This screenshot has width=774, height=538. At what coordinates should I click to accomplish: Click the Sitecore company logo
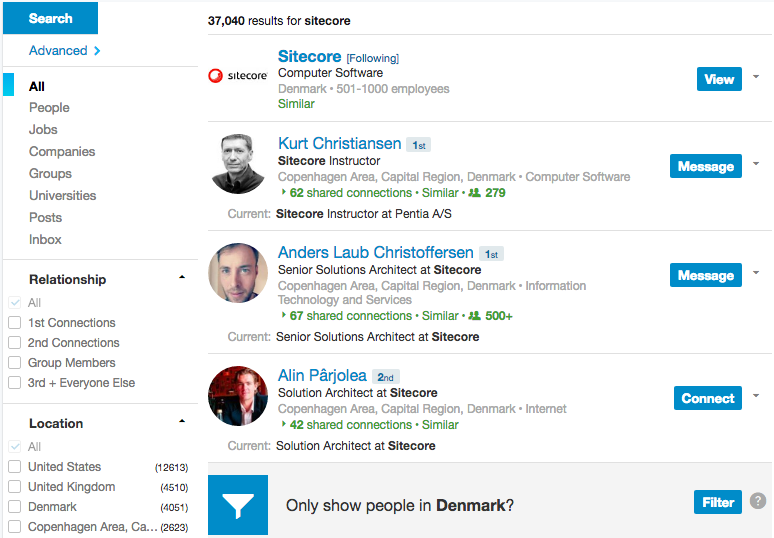click(237, 76)
